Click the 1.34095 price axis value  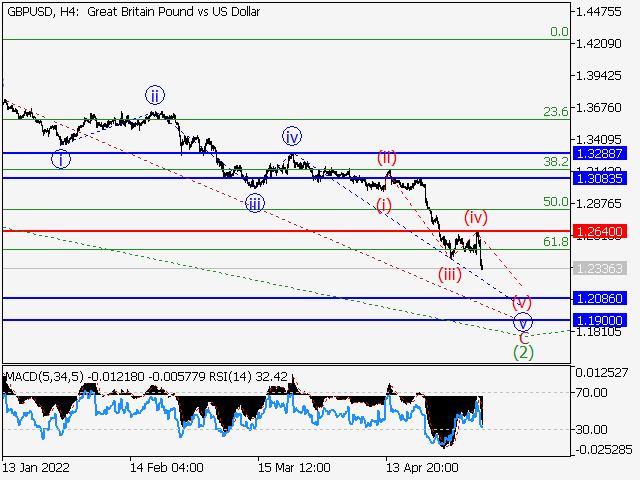tap(598, 140)
